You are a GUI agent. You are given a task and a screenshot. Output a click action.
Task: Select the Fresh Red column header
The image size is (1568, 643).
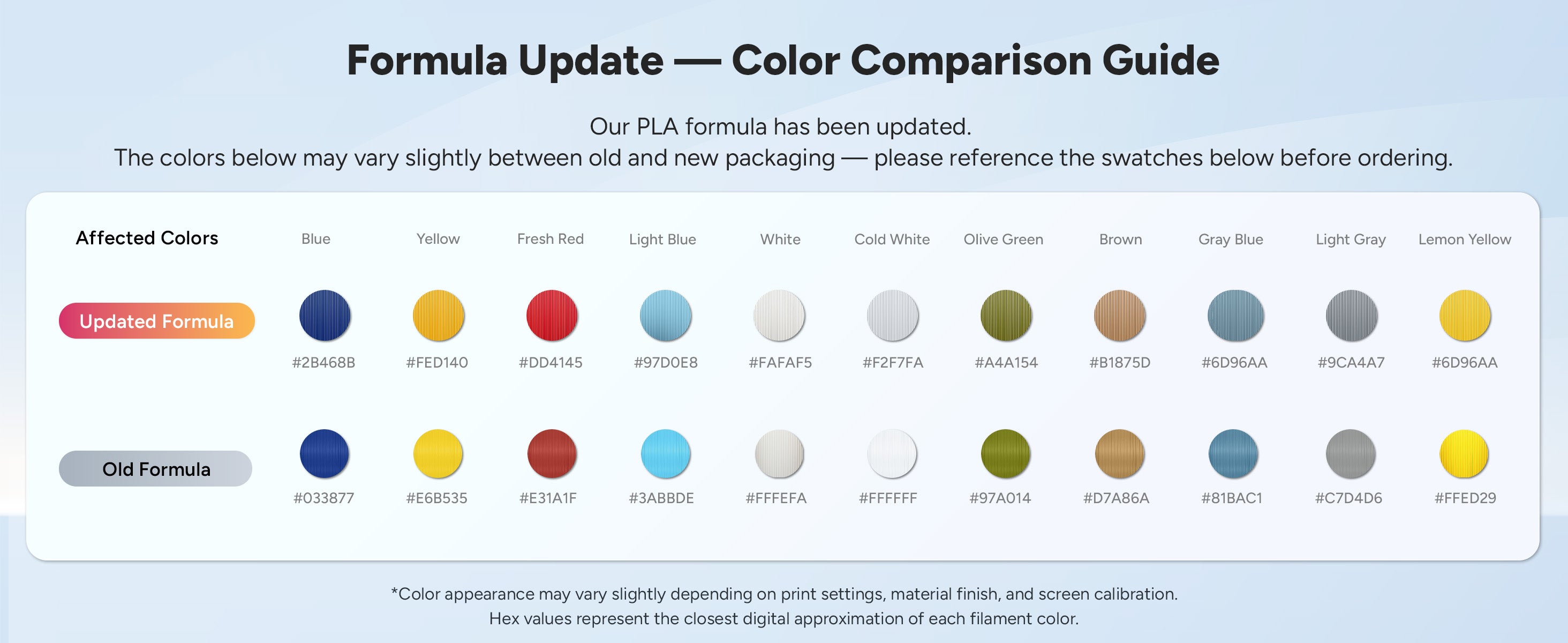point(551,238)
